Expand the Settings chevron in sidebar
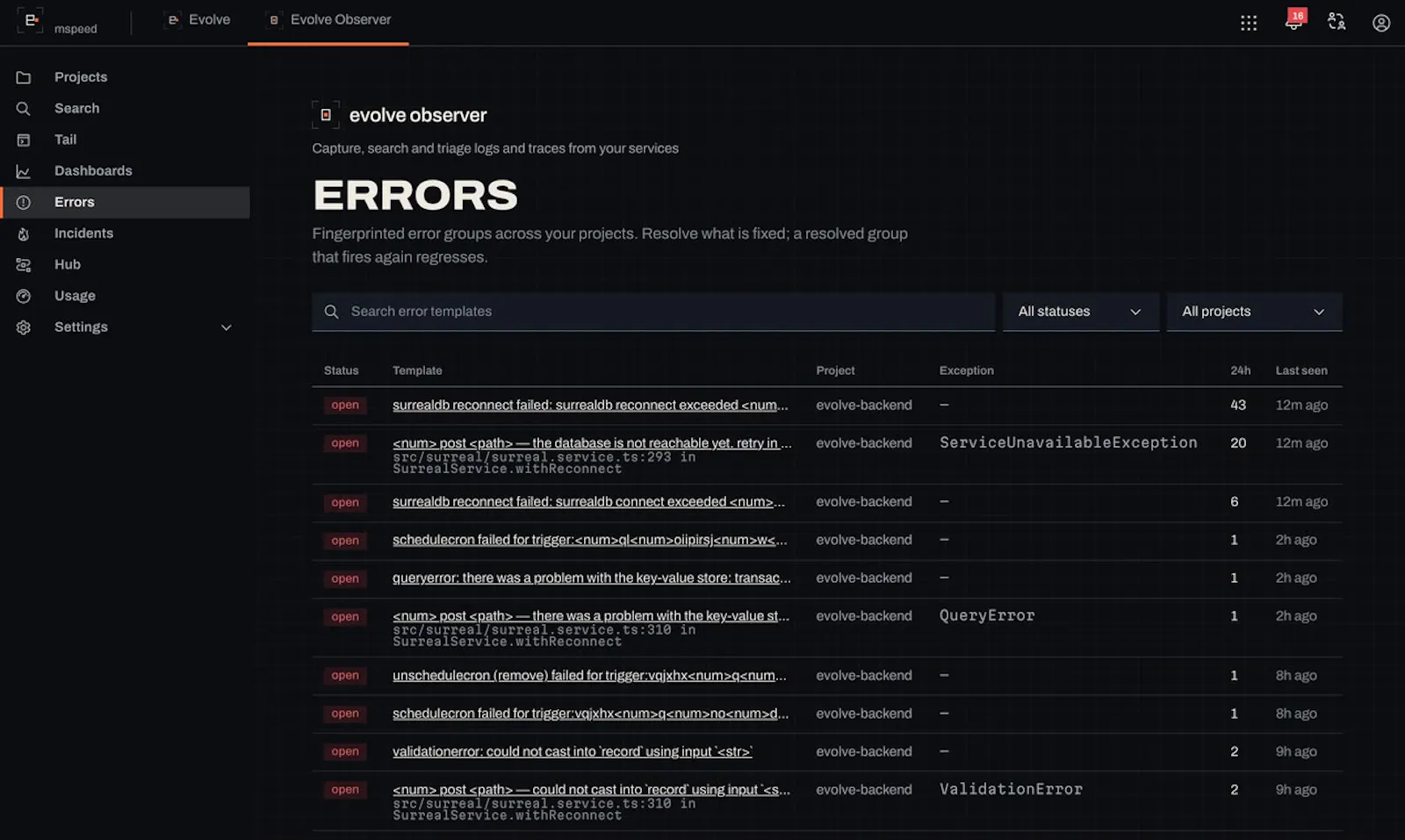This screenshot has width=1405, height=840. coord(227,327)
